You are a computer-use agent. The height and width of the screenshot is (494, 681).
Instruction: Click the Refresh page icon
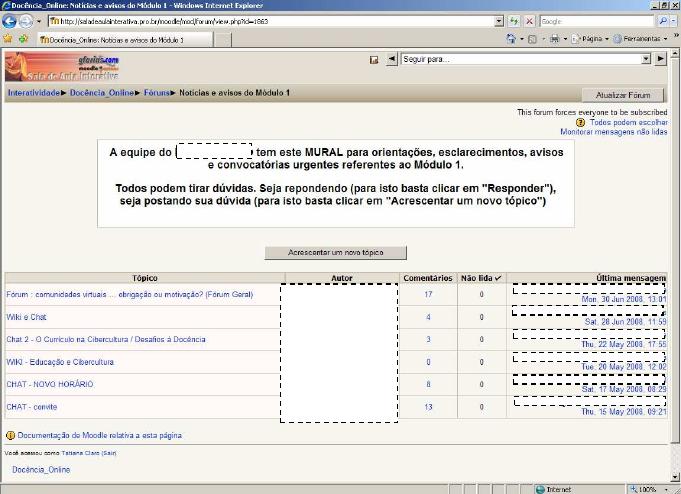click(515, 21)
